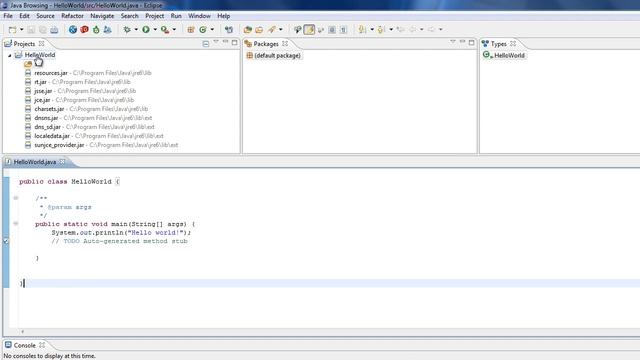Open the Navigate menu

102,16
